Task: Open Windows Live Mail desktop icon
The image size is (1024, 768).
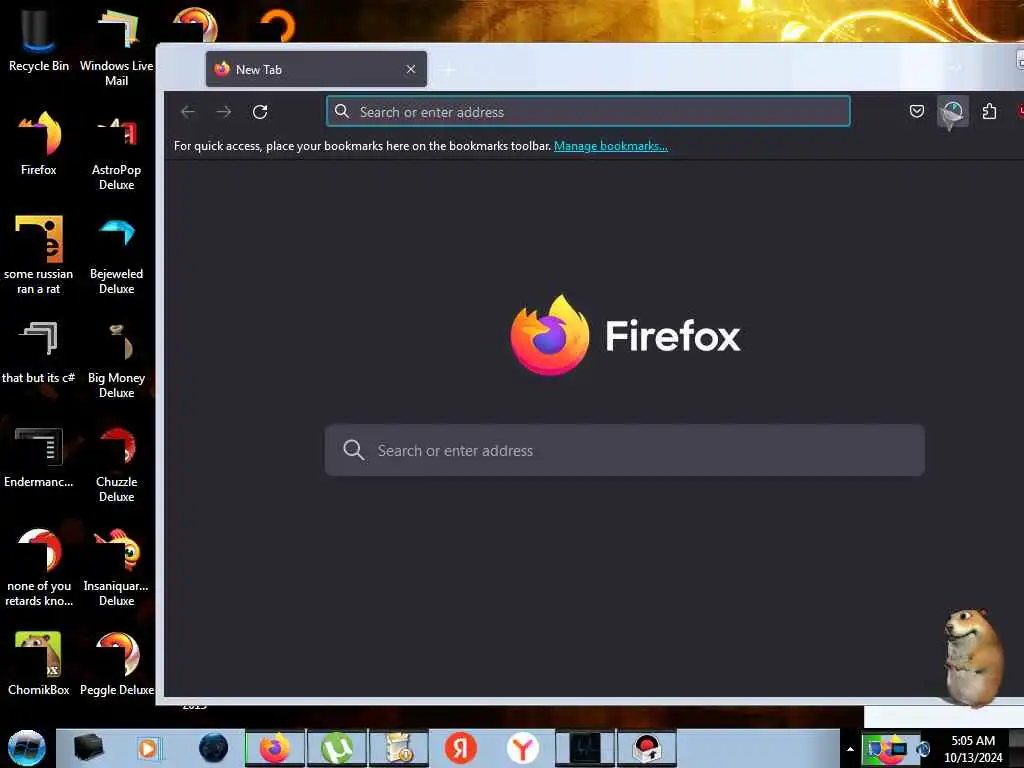Action: tap(116, 47)
